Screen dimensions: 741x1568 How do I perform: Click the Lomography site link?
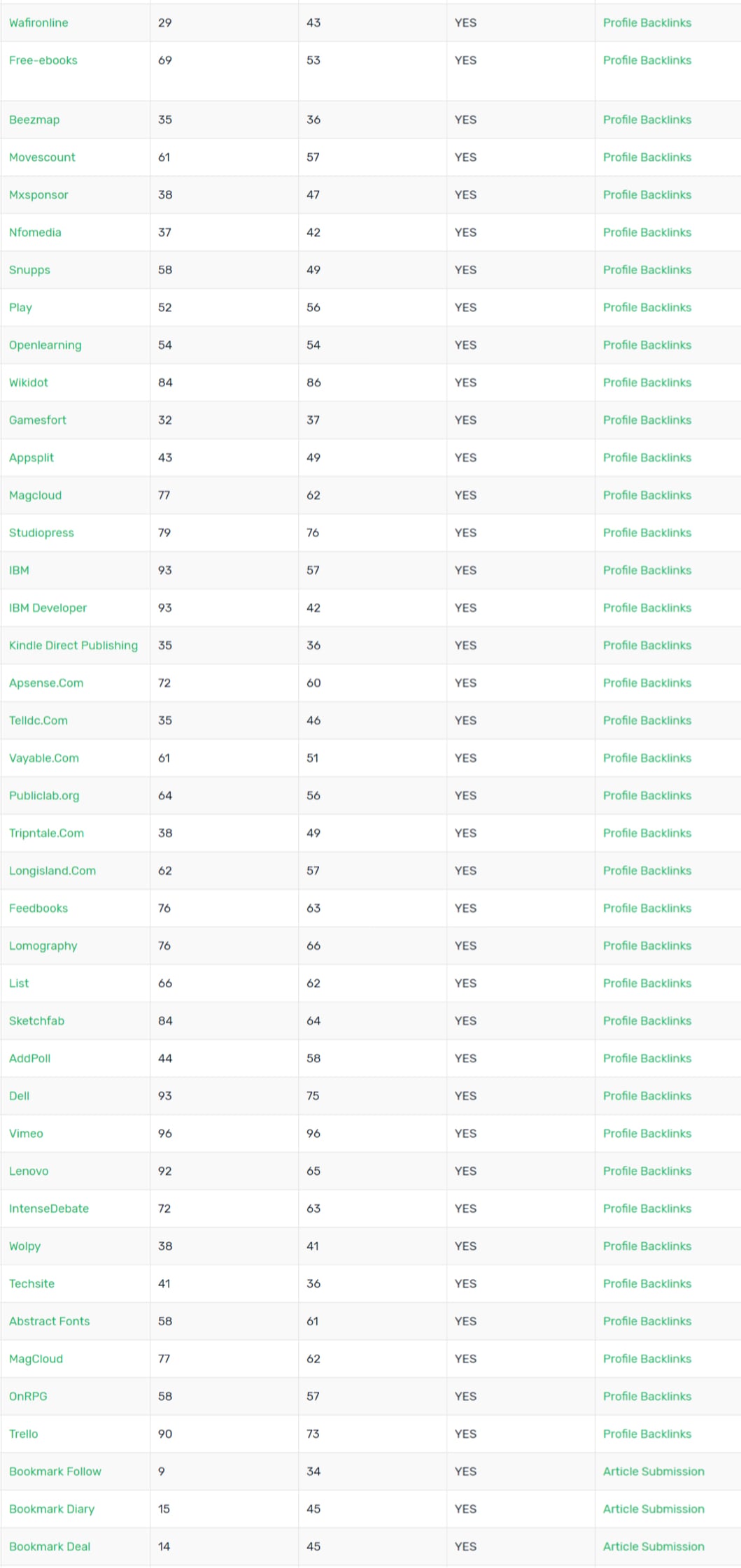43,946
